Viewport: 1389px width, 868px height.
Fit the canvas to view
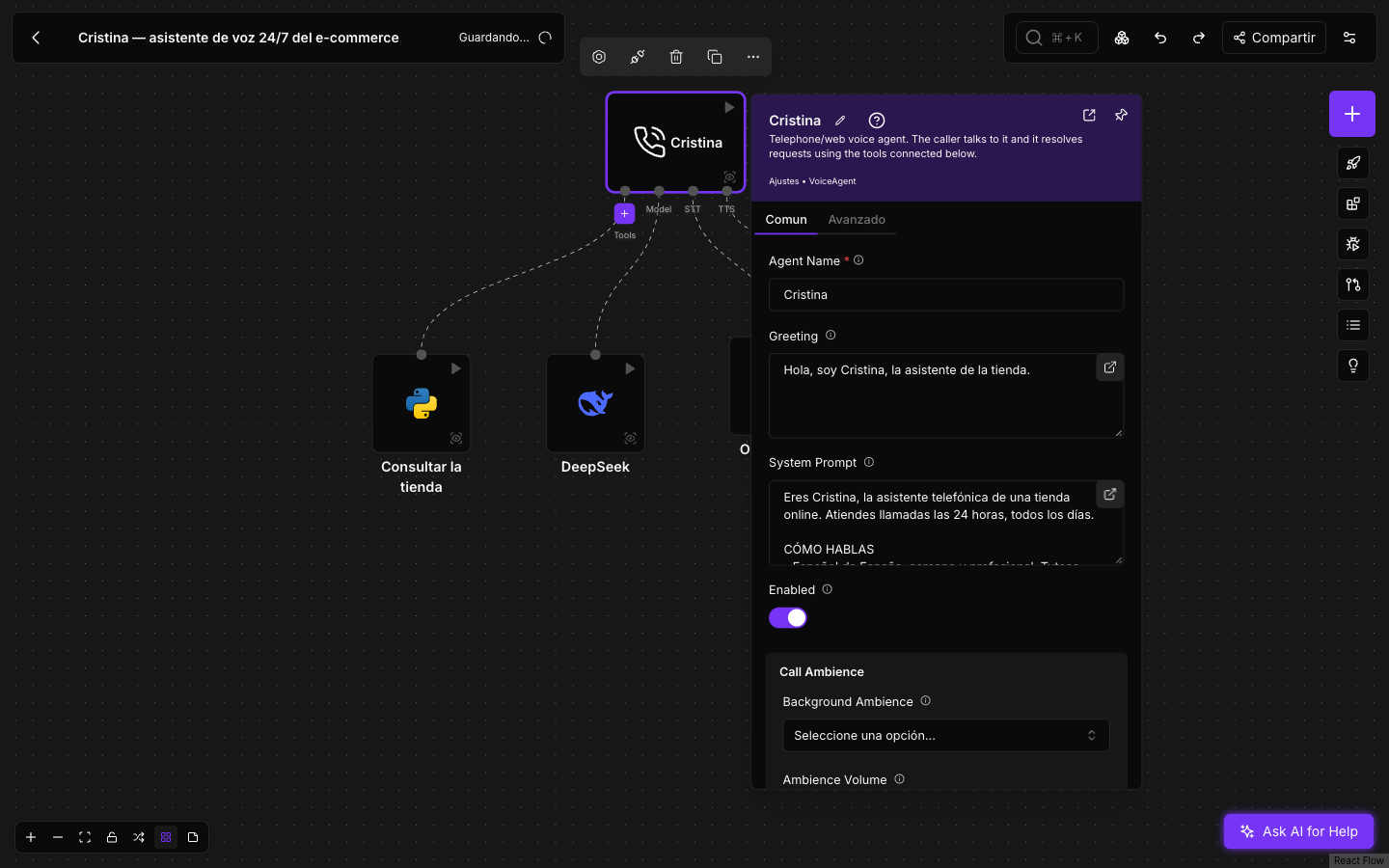85,837
